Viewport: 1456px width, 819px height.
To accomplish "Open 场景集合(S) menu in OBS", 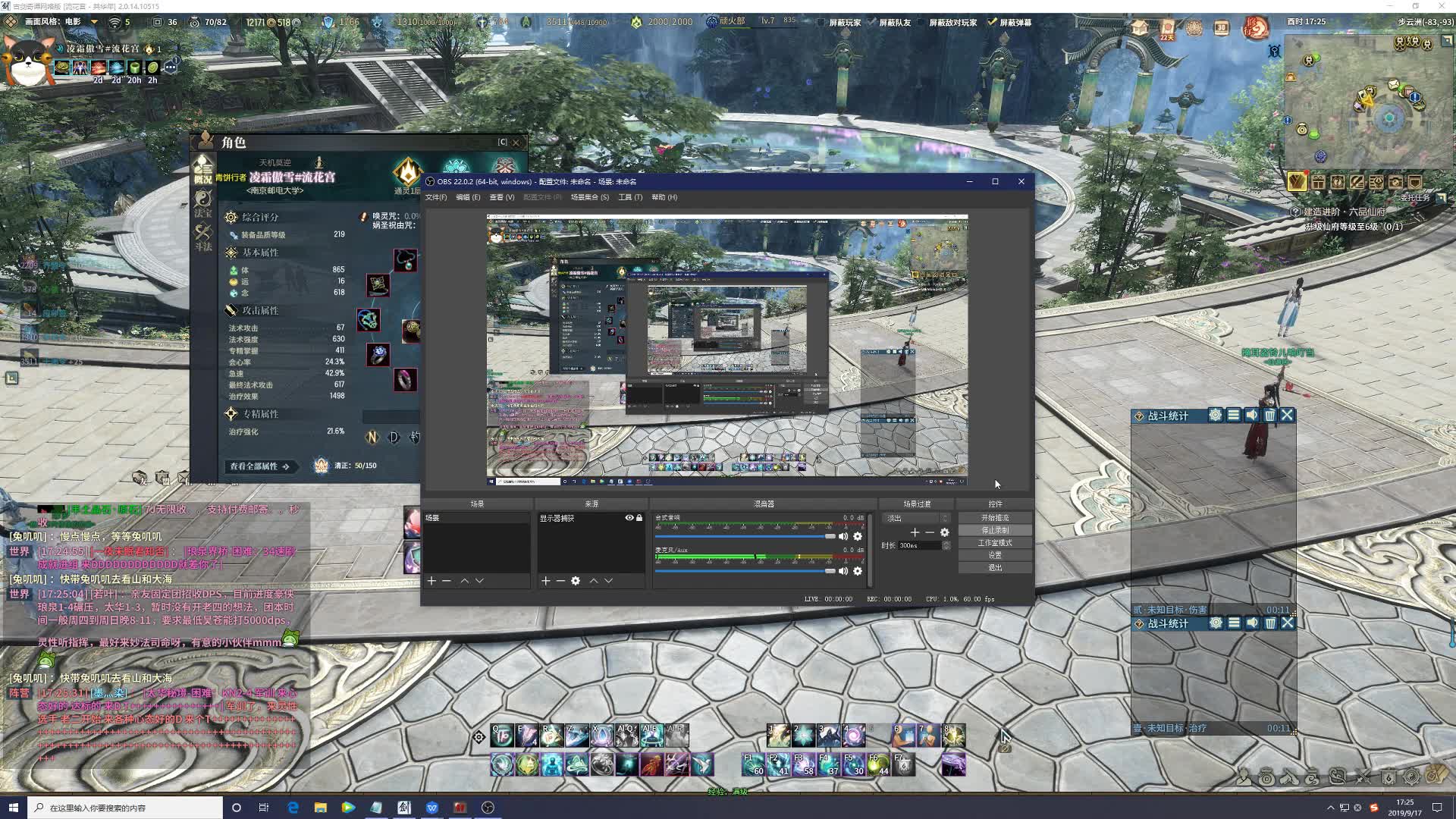I will (589, 197).
